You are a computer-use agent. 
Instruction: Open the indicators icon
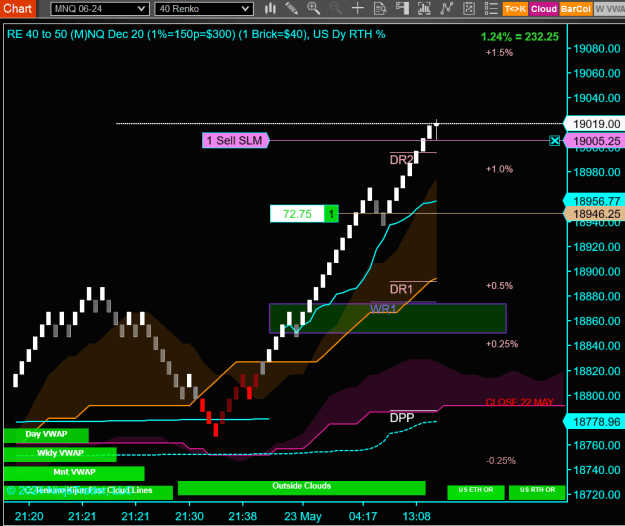tap(446, 8)
